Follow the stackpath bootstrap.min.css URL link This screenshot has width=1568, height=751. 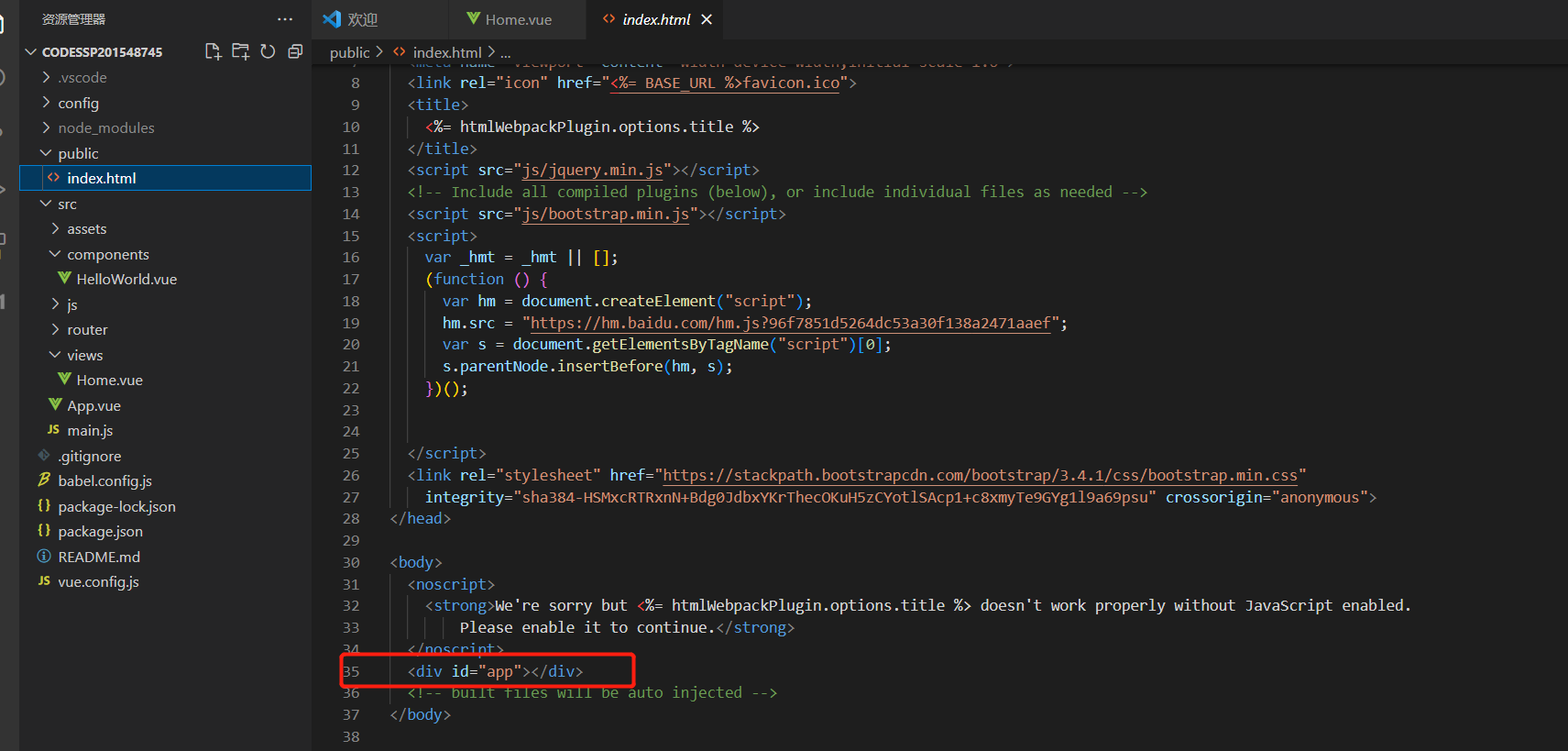click(981, 475)
